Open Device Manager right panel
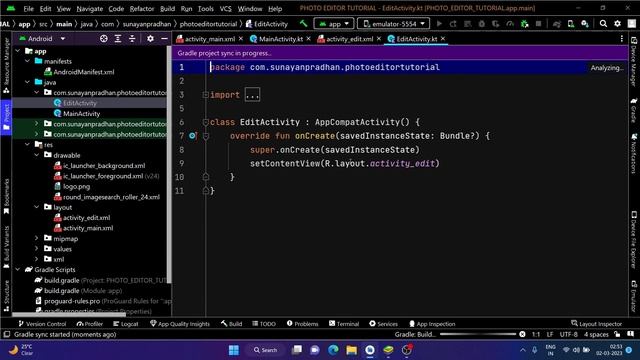Screen dimensions: 640x360 [x=633, y=61]
